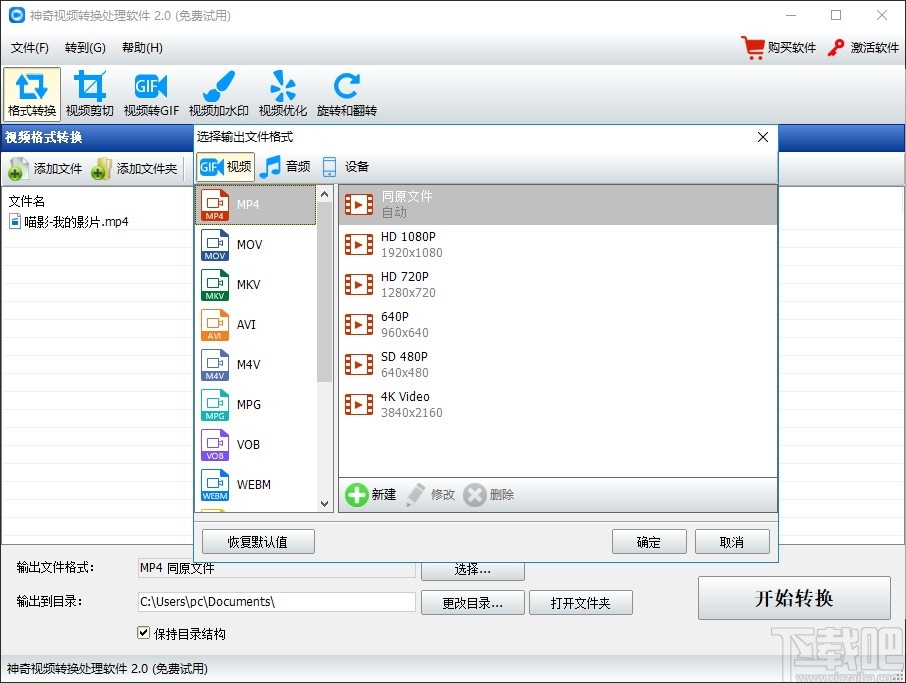Open the 帮助(H) menu

[x=142, y=47]
